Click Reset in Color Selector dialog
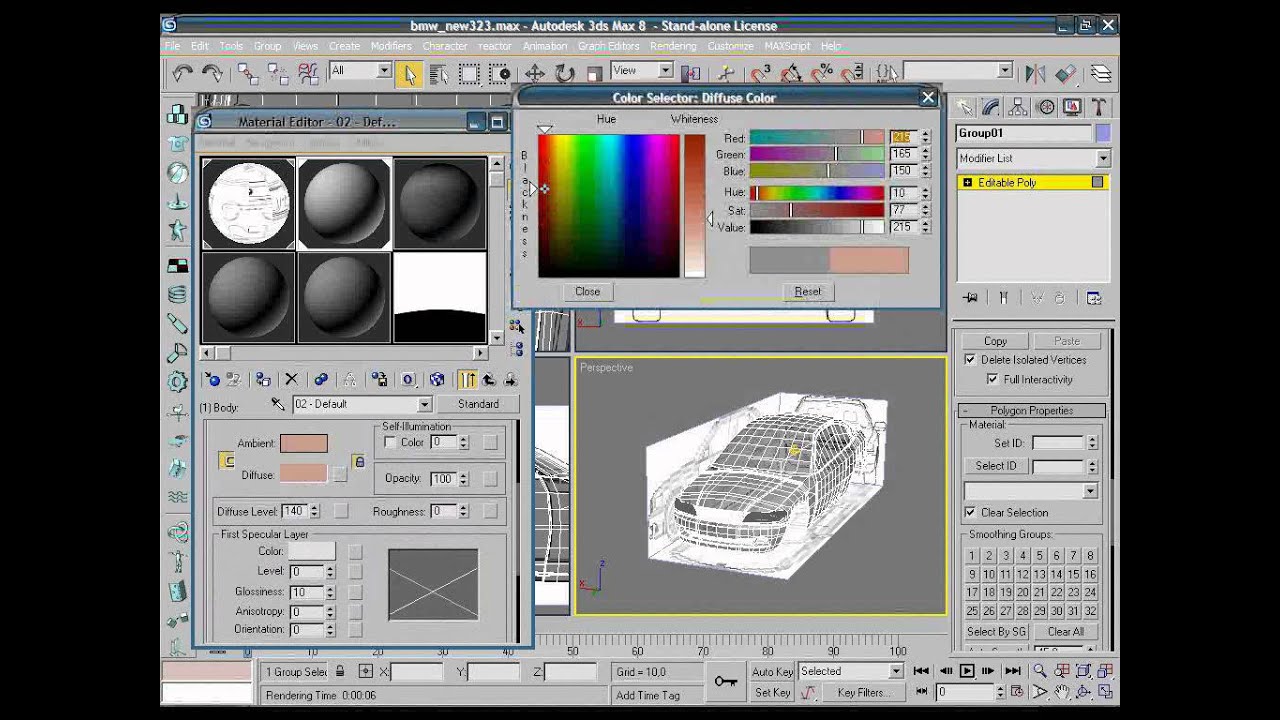Viewport: 1280px width, 720px height. (x=808, y=292)
